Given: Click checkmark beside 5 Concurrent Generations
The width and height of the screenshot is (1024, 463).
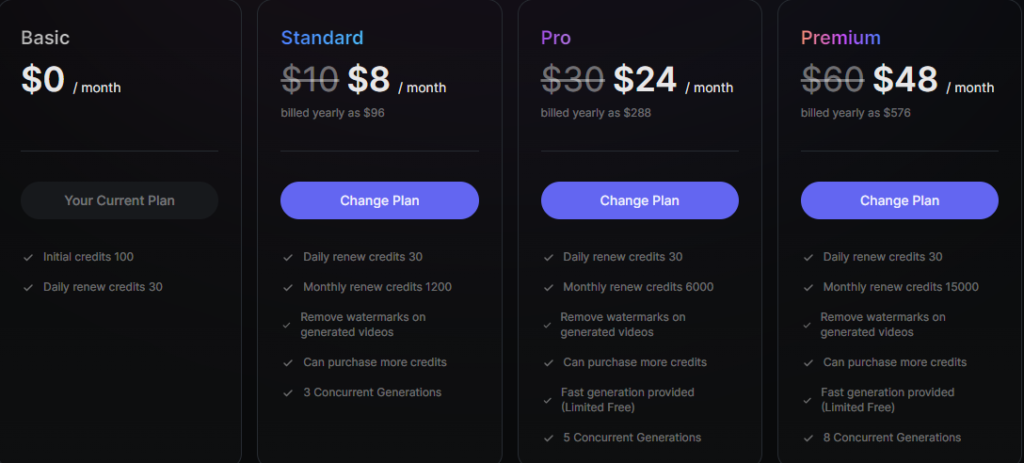Looking at the screenshot, I should [548, 438].
